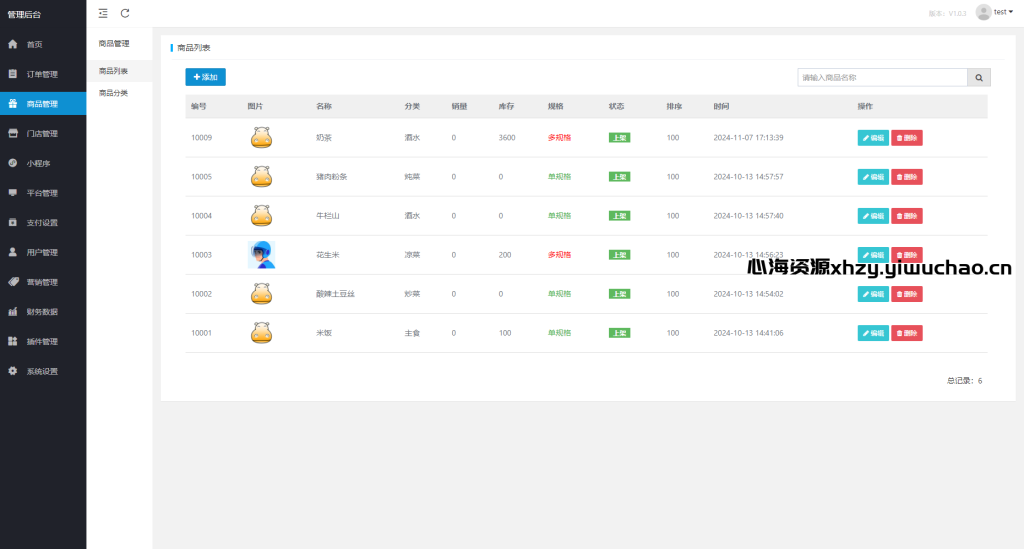
Task: Click the 添加 add product button
Action: [x=205, y=77]
